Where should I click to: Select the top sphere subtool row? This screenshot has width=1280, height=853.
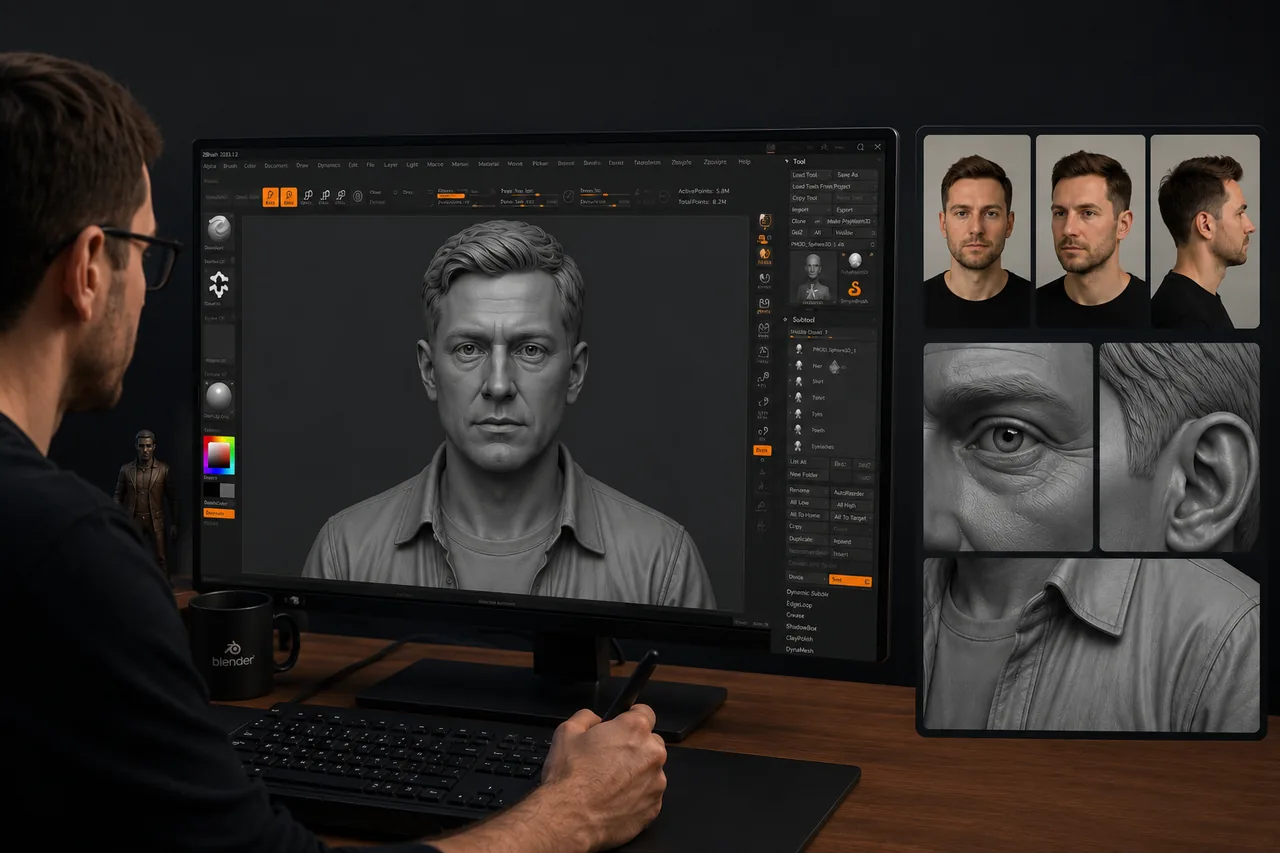830,350
